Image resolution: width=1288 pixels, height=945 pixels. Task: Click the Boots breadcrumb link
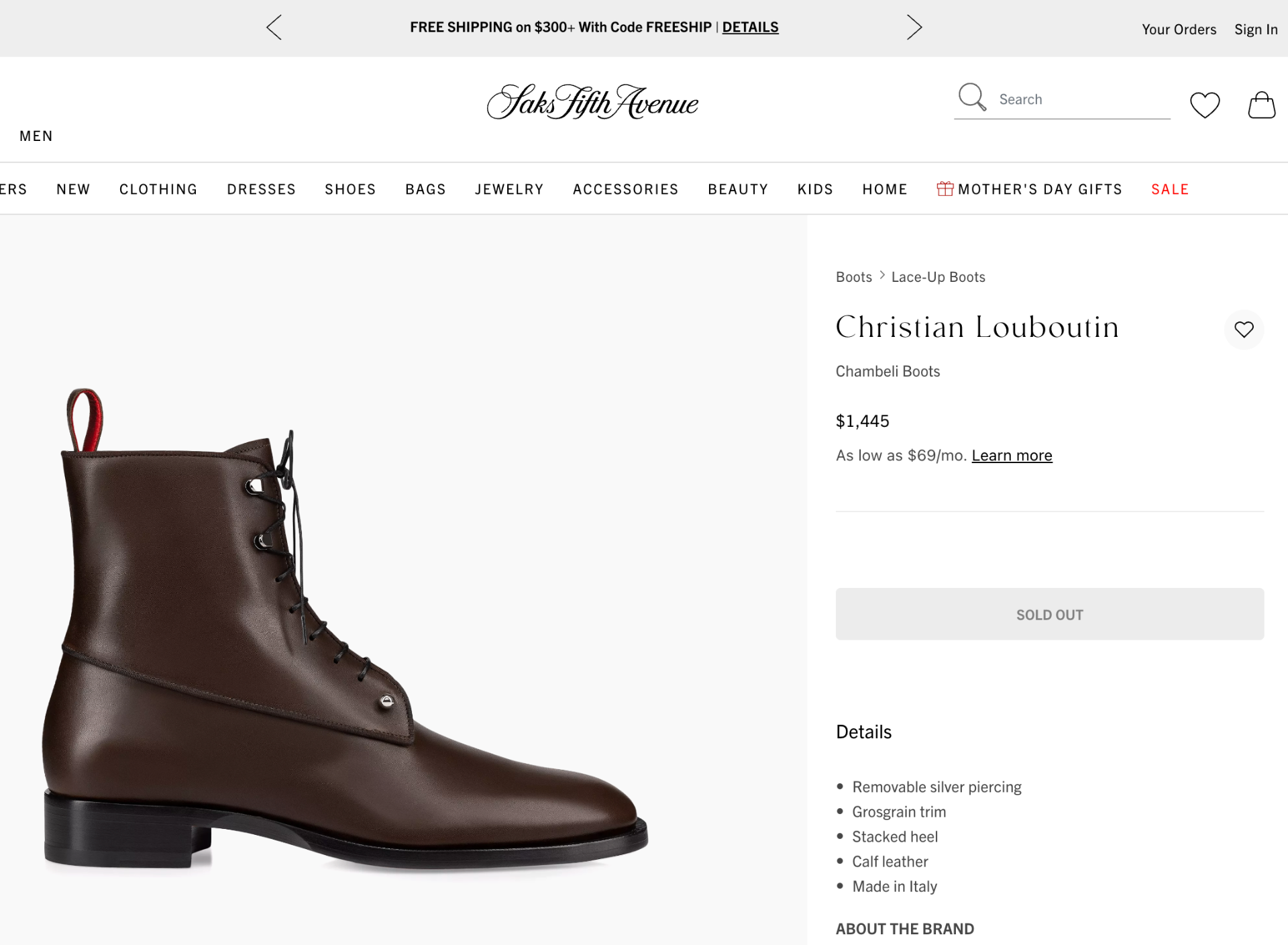853,276
